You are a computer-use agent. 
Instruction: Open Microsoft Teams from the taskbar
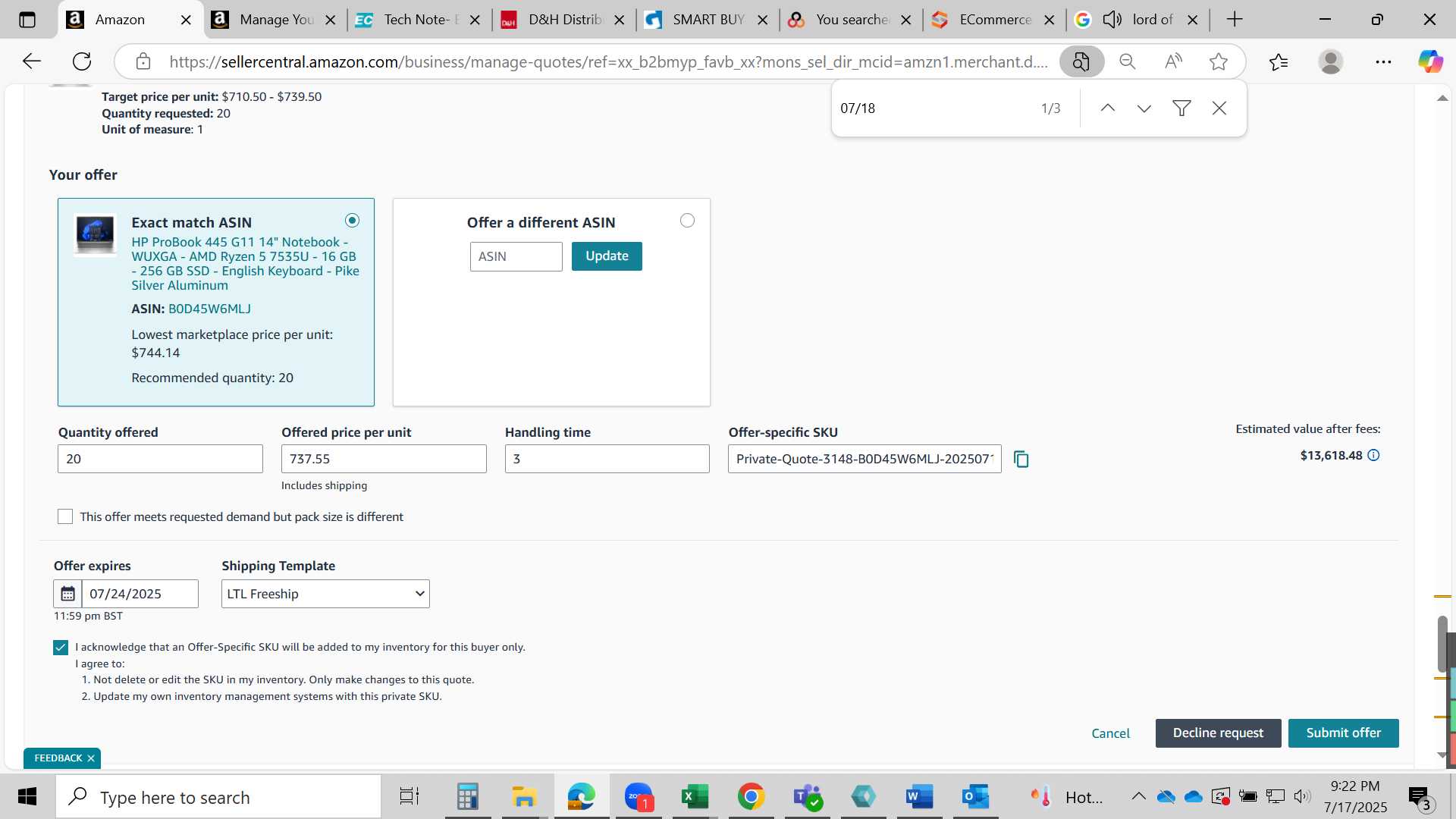[808, 797]
